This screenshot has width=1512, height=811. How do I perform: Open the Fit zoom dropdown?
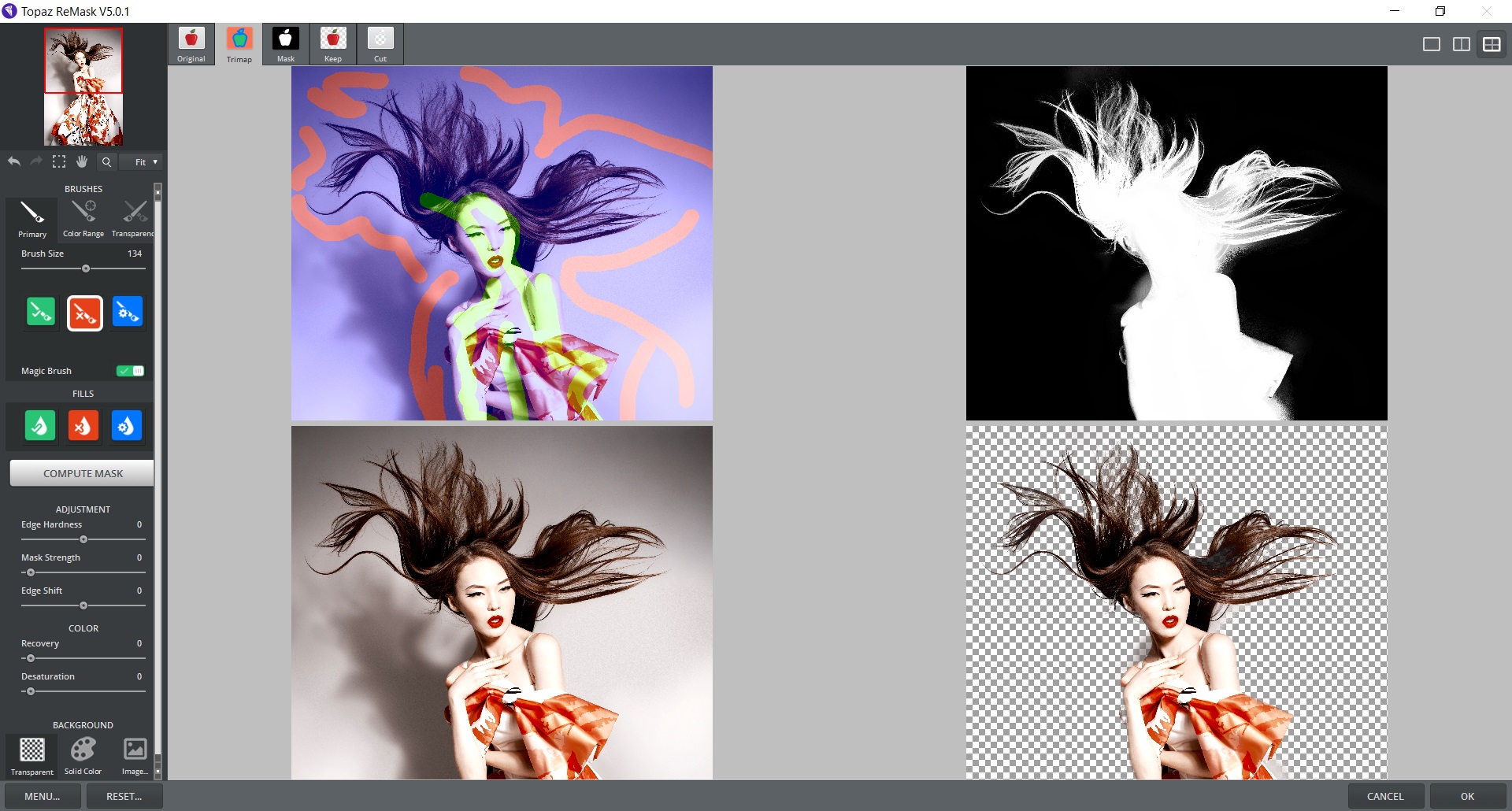pos(141,161)
